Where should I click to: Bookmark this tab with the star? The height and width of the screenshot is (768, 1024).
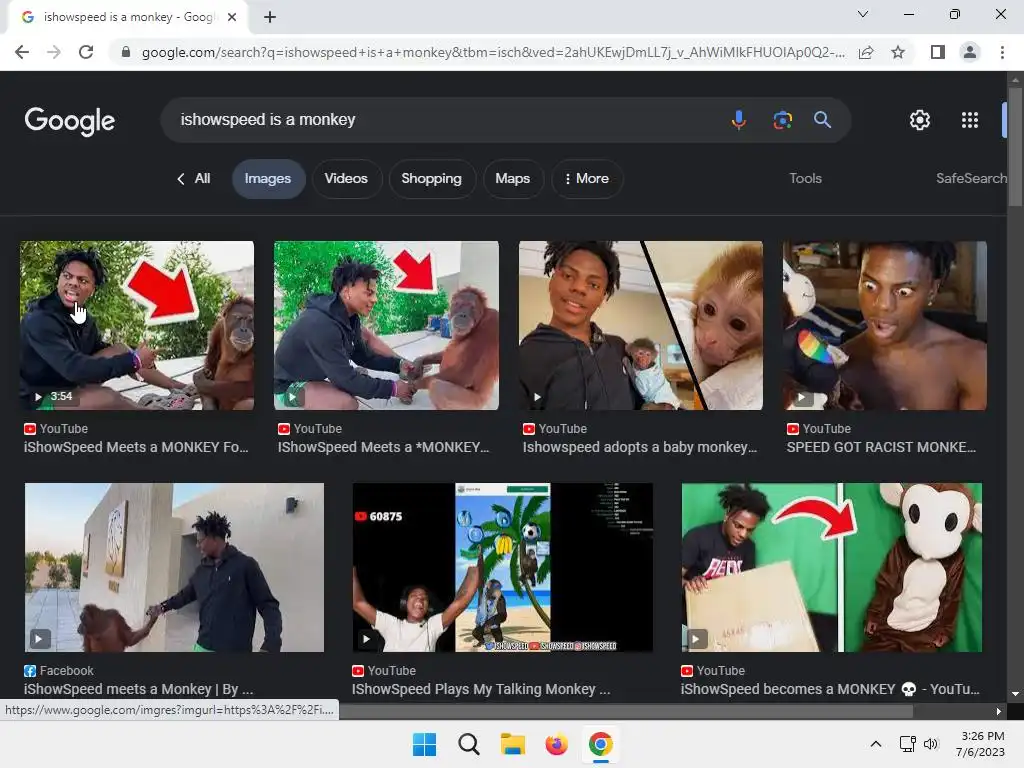point(898,52)
